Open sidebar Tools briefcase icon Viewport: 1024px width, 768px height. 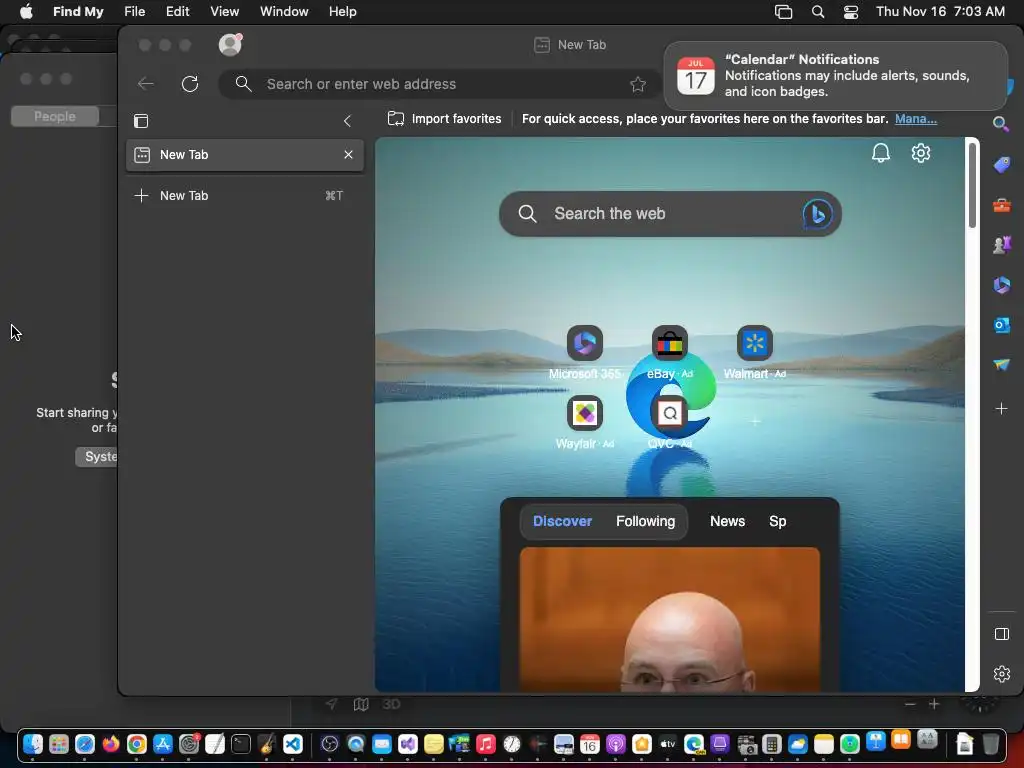coord(1001,206)
